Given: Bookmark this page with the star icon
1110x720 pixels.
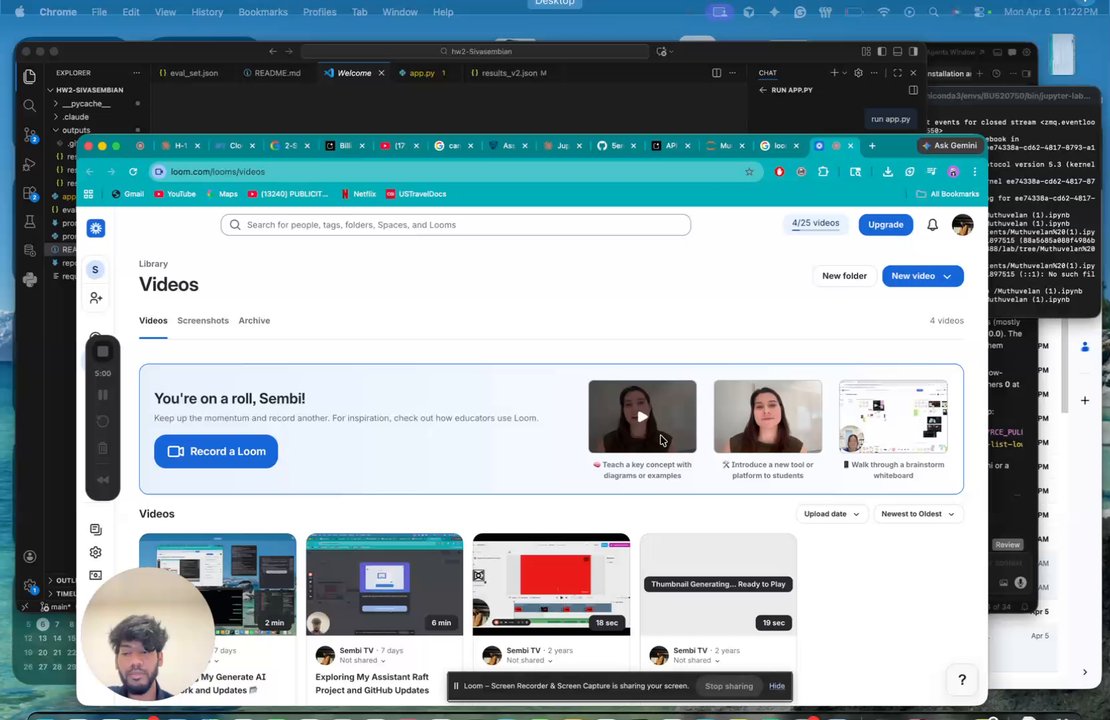Looking at the screenshot, I should coord(749,171).
